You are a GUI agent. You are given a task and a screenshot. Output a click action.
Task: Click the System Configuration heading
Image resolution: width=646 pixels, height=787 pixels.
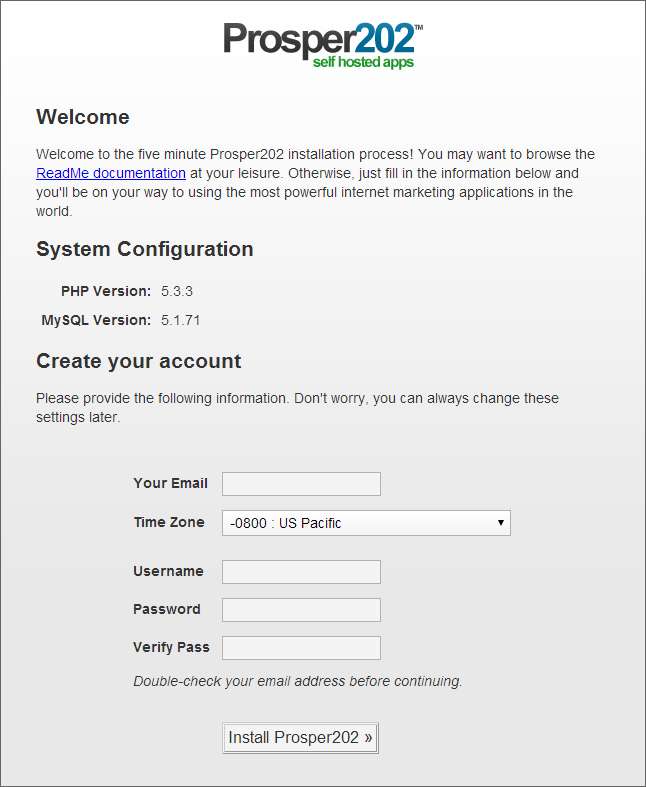145,249
